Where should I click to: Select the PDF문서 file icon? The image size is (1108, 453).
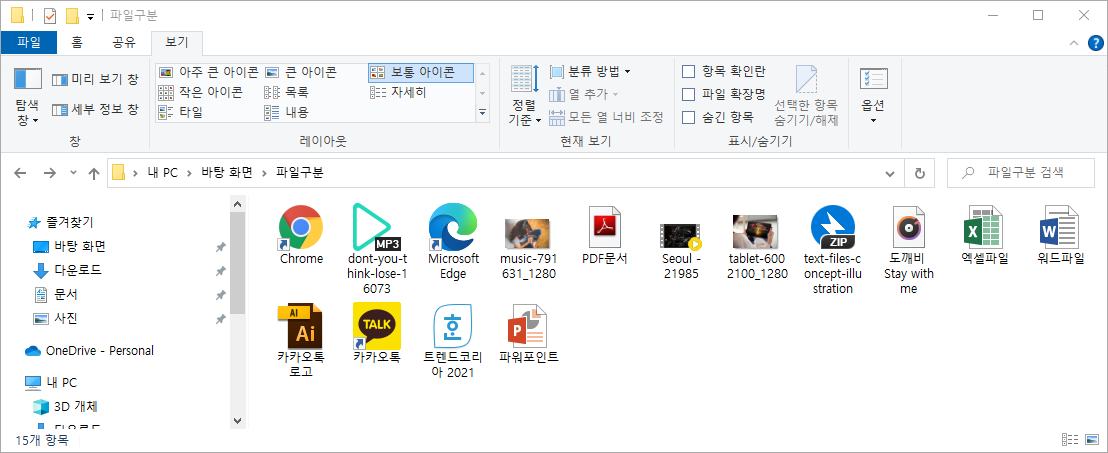point(605,227)
